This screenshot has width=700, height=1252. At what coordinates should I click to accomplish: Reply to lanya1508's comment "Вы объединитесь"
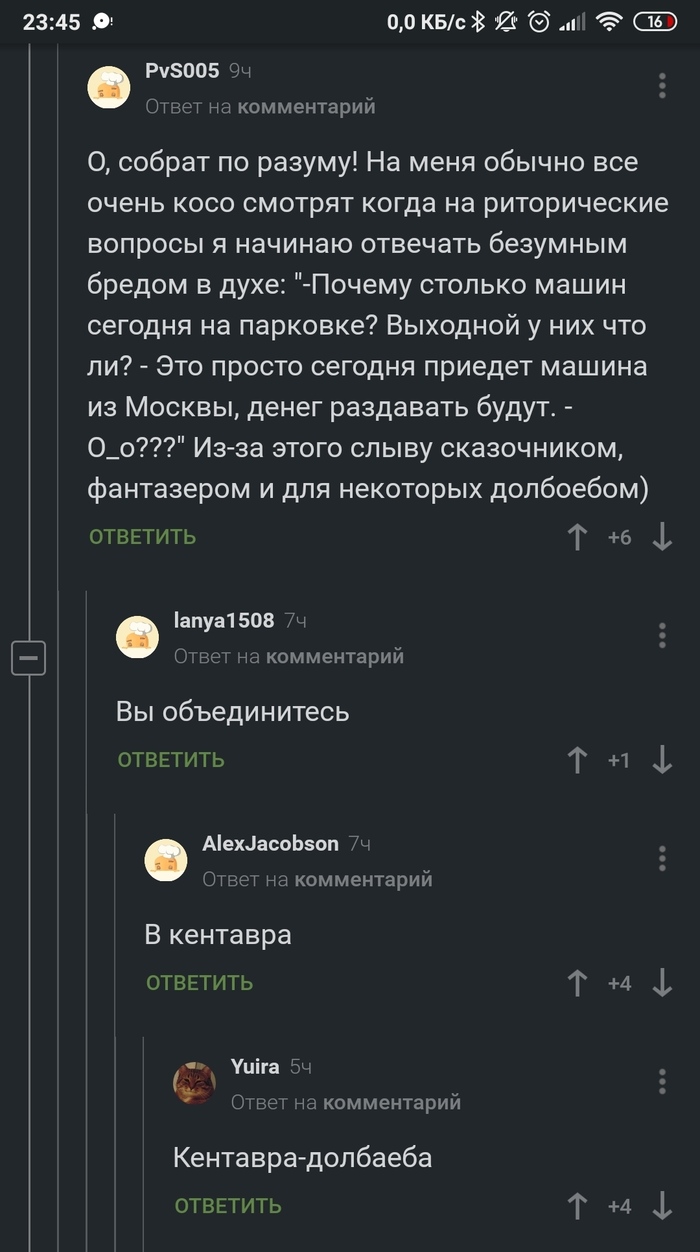click(x=171, y=760)
